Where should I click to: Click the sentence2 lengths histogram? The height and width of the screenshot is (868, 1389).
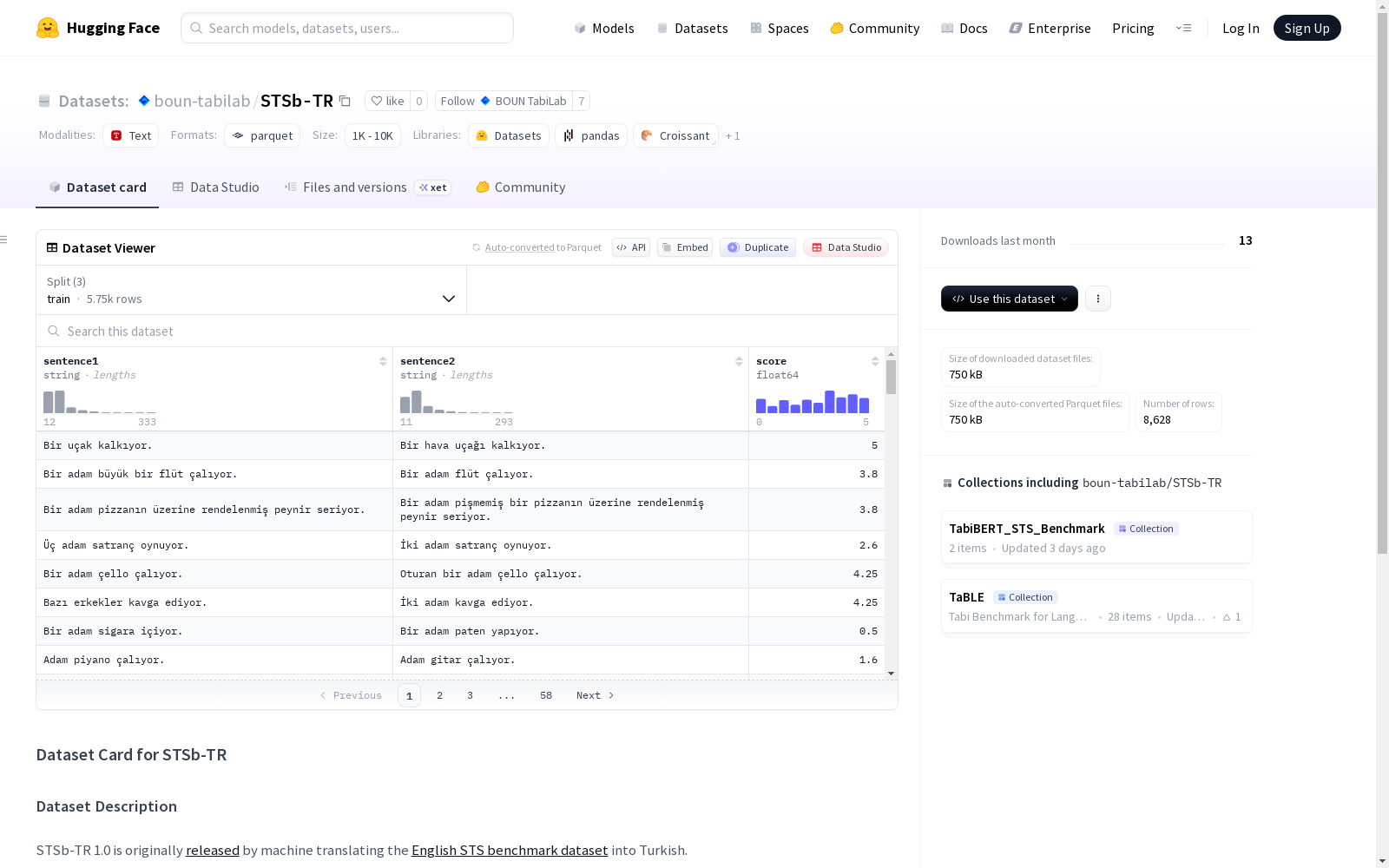(457, 402)
